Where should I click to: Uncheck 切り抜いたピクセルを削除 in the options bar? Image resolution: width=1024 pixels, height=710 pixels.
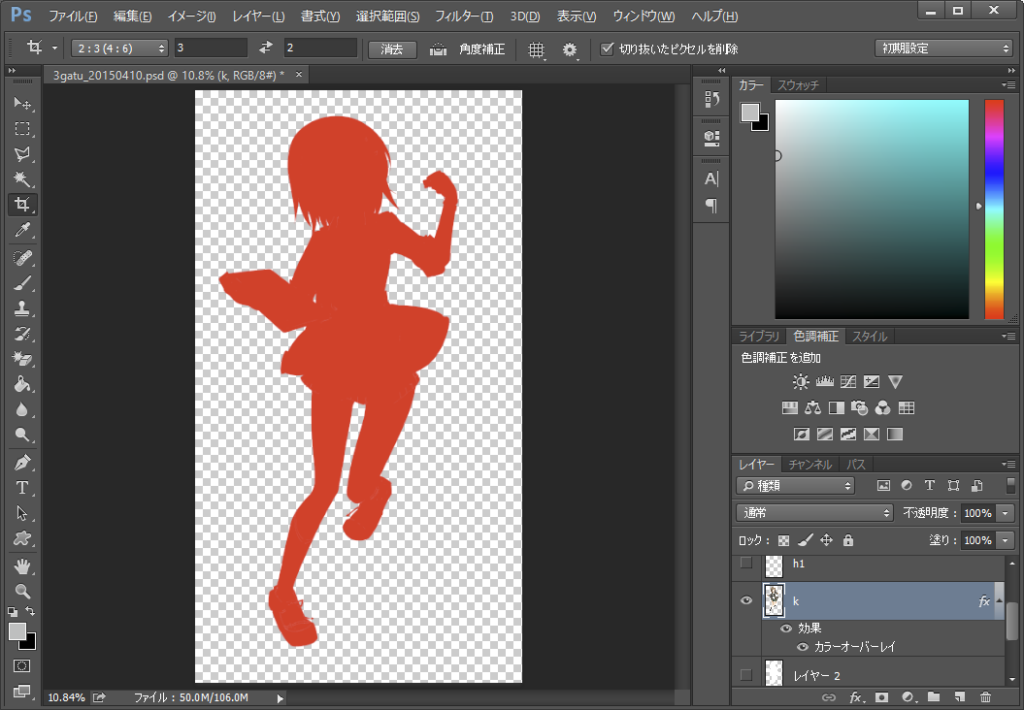pyautogui.click(x=606, y=48)
